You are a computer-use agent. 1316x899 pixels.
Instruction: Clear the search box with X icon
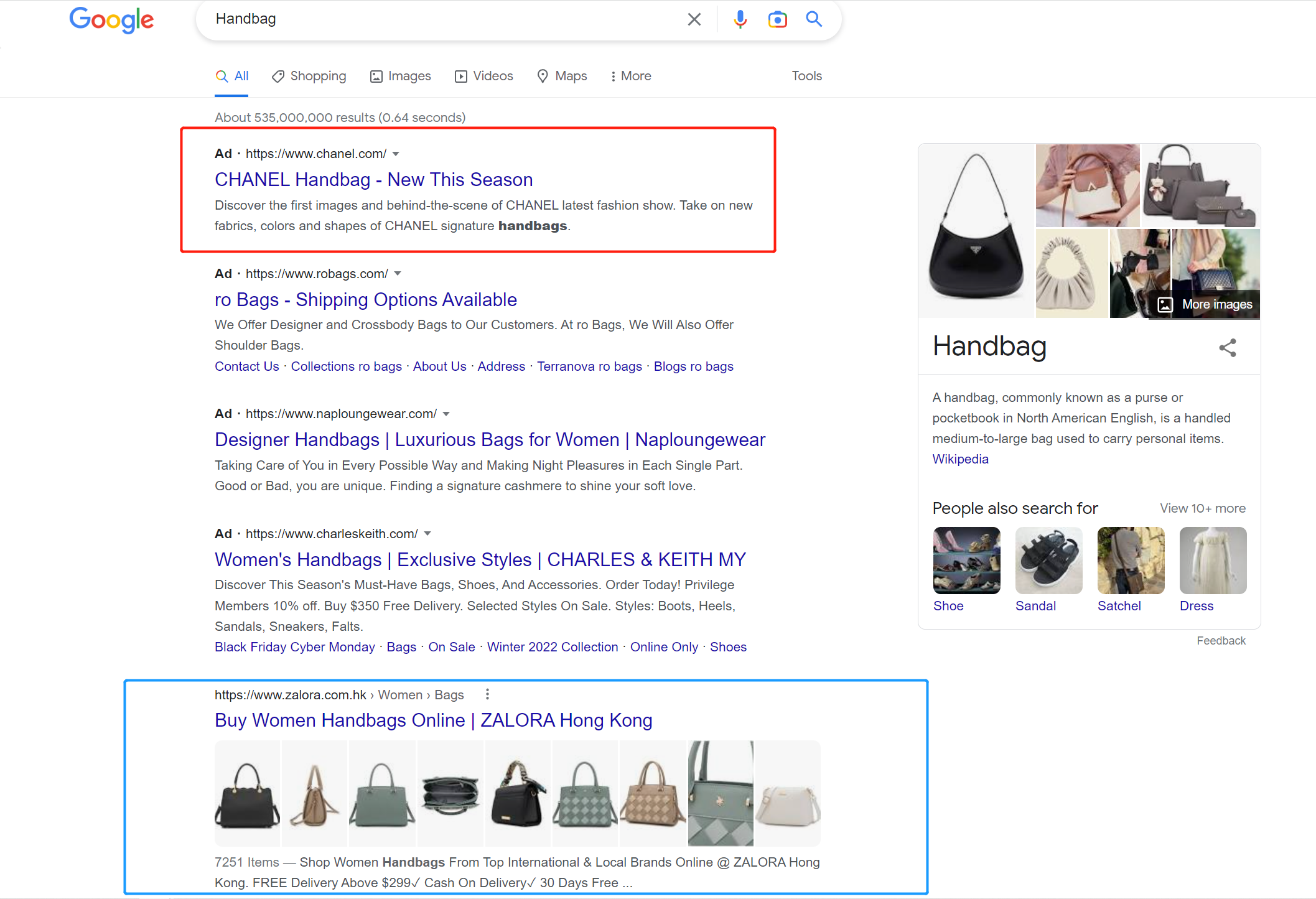(x=694, y=19)
